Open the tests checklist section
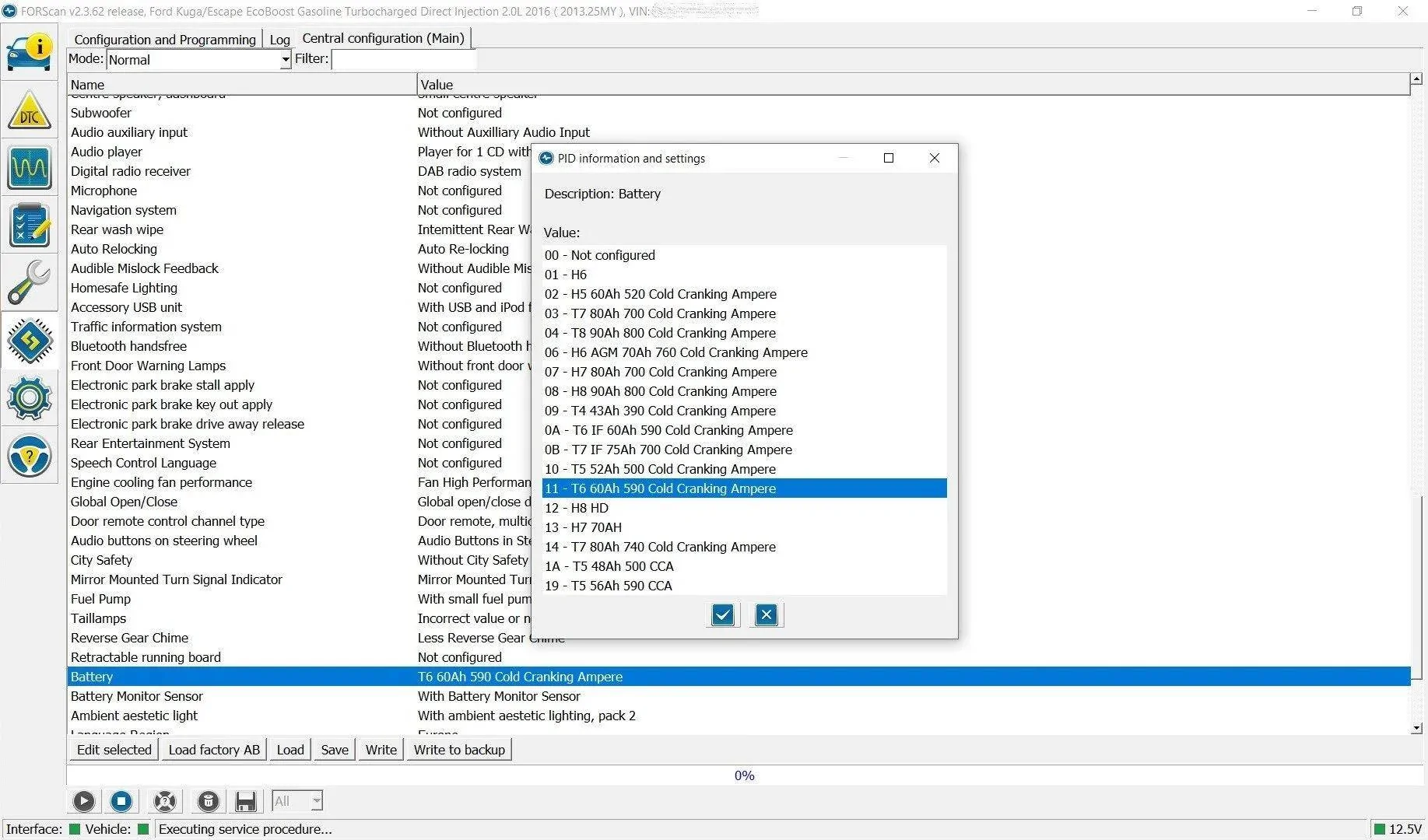 [30, 226]
